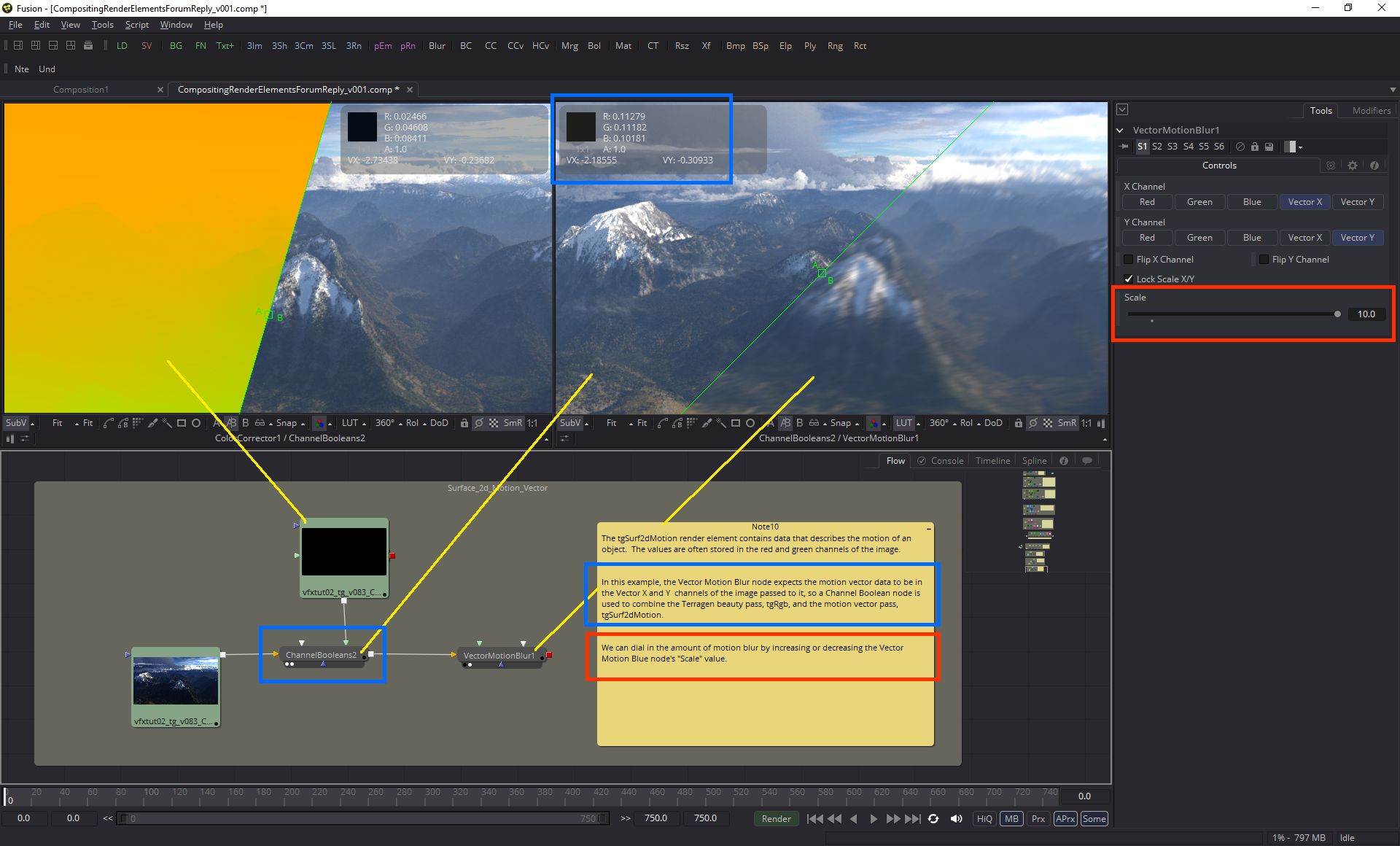Open the Script menu
The width and height of the screenshot is (1400, 846).
pyautogui.click(x=137, y=25)
